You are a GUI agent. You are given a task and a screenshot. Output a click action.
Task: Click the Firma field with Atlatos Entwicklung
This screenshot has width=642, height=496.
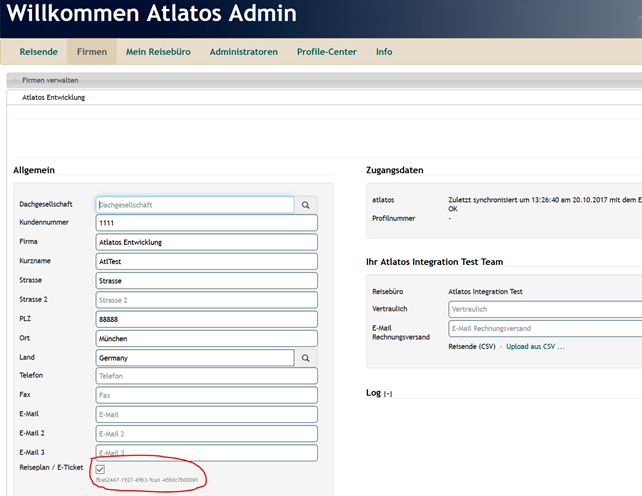click(x=206, y=242)
